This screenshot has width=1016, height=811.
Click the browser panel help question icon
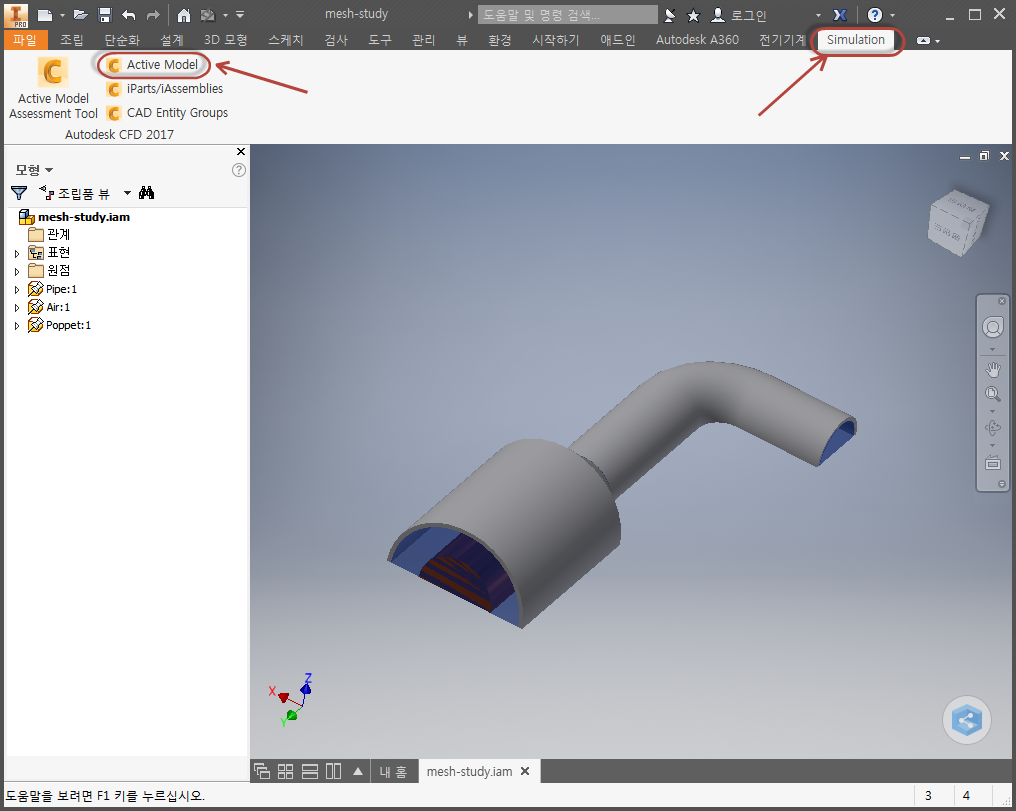point(238,170)
